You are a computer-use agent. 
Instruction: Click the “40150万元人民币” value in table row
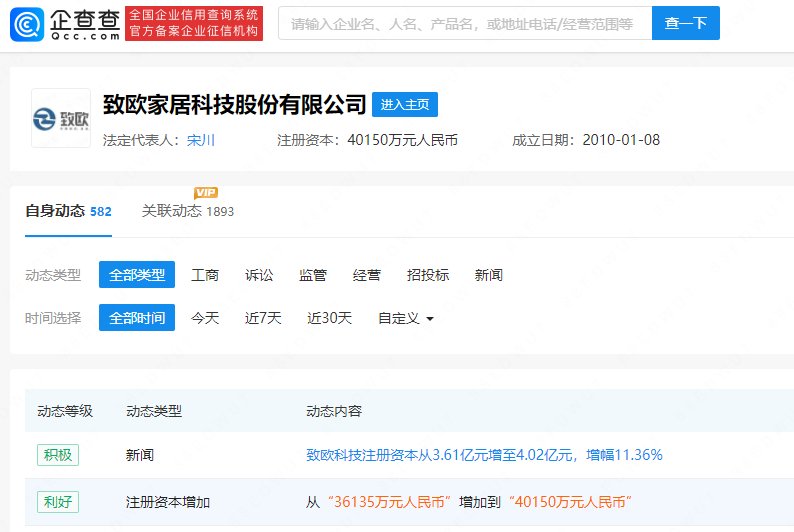point(570,502)
